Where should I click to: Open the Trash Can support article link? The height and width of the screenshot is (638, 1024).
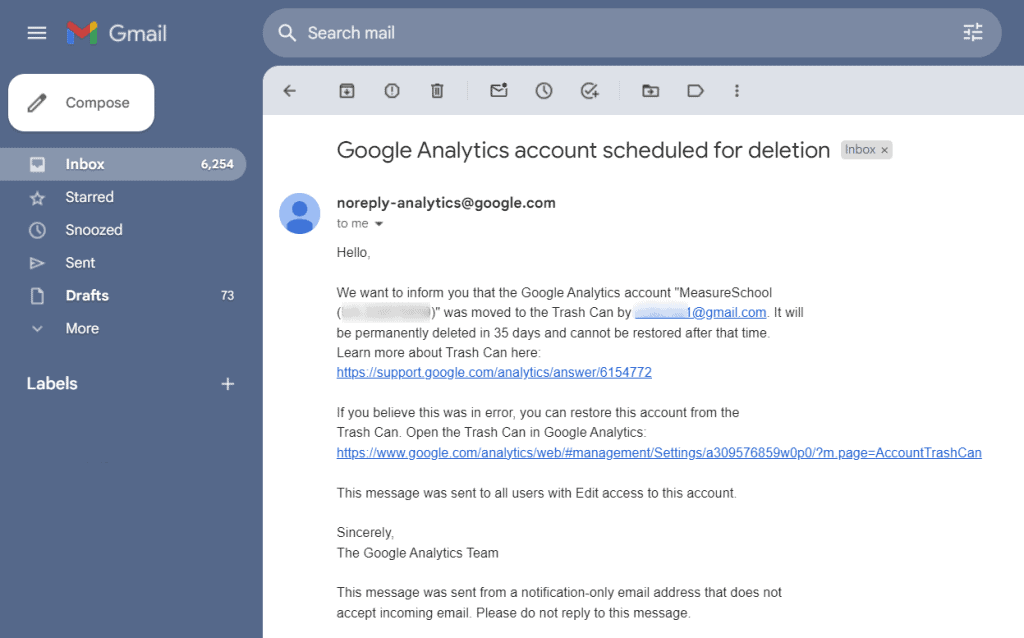point(493,372)
